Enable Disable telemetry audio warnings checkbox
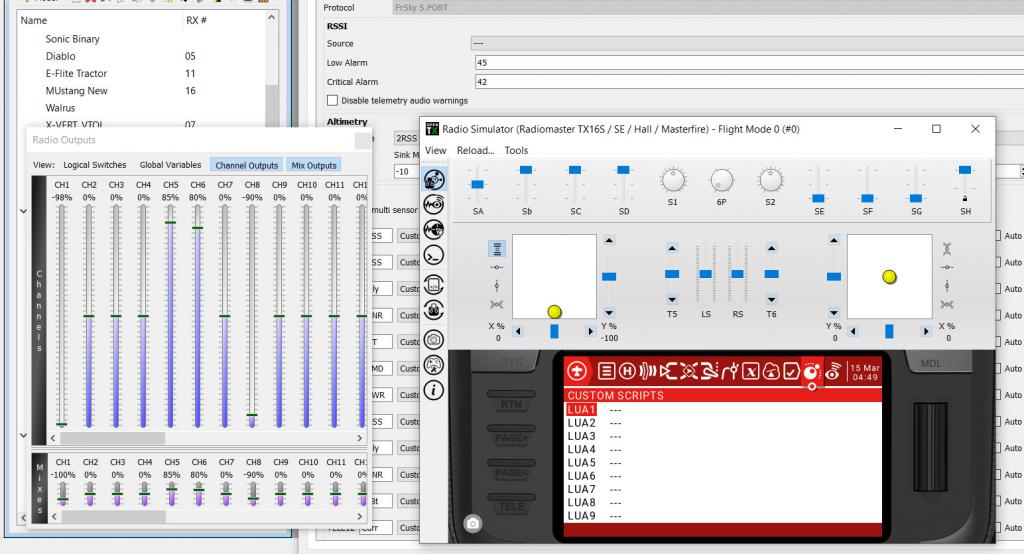 pyautogui.click(x=333, y=100)
